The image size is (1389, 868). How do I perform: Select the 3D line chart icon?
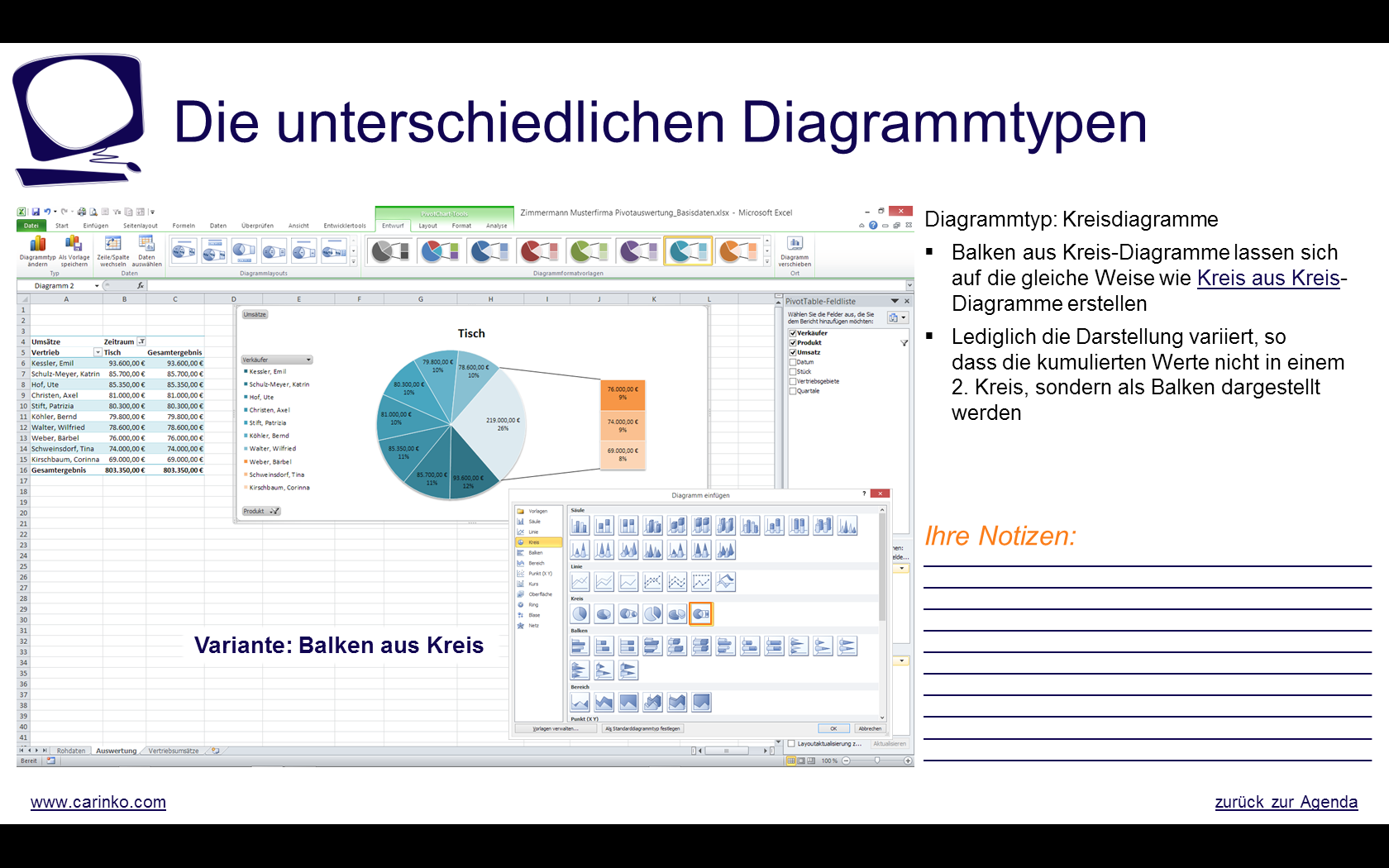coord(725,582)
